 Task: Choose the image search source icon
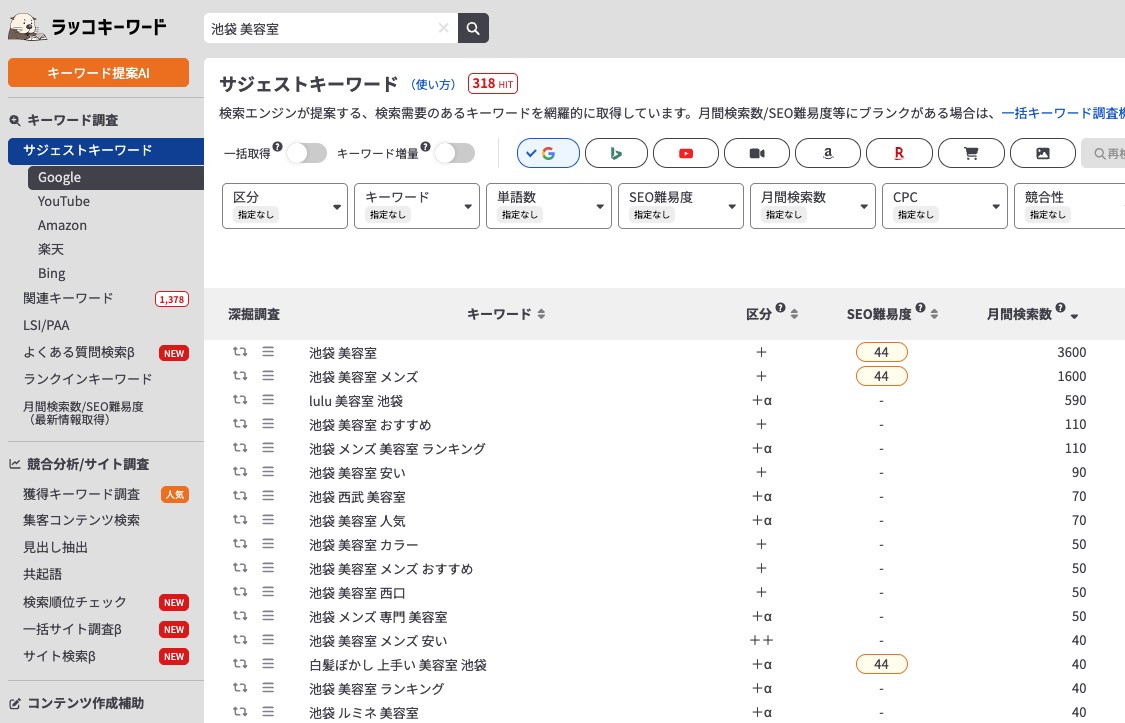point(1043,153)
